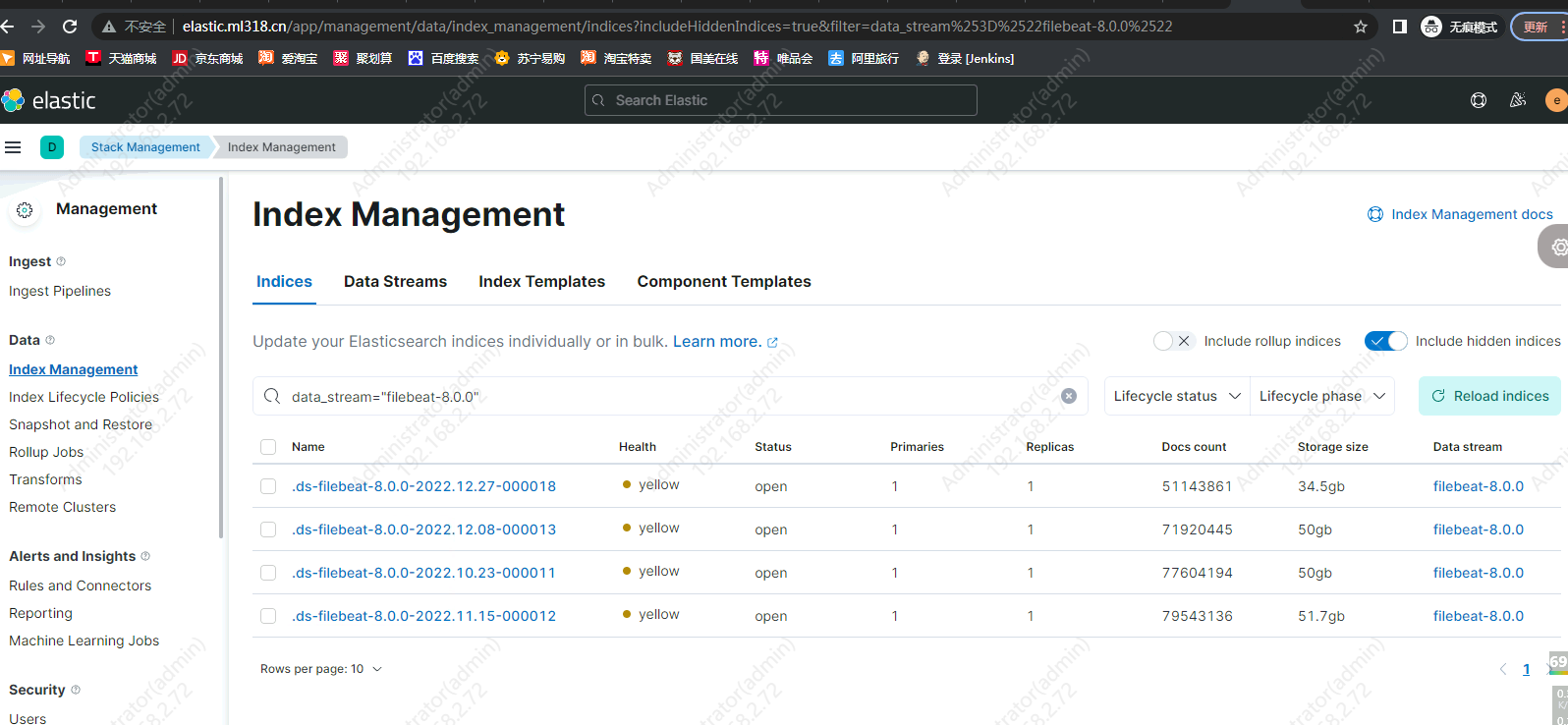
Task: Open the newsfeed icon in header
Action: coord(1517,100)
